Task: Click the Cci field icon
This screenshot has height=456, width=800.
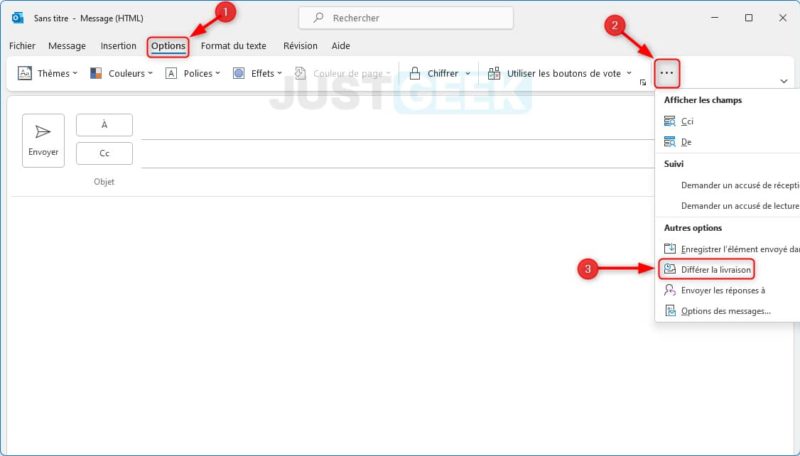Action: point(669,121)
